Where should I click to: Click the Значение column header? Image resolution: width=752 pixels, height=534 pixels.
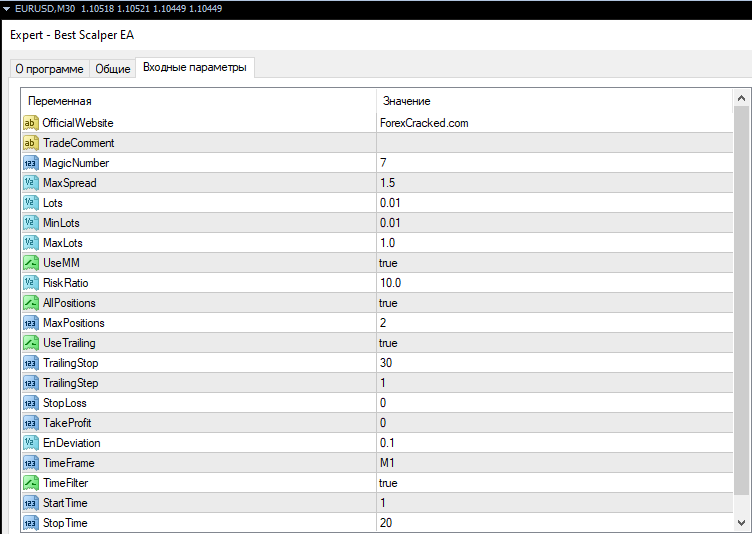pyautogui.click(x=406, y=101)
